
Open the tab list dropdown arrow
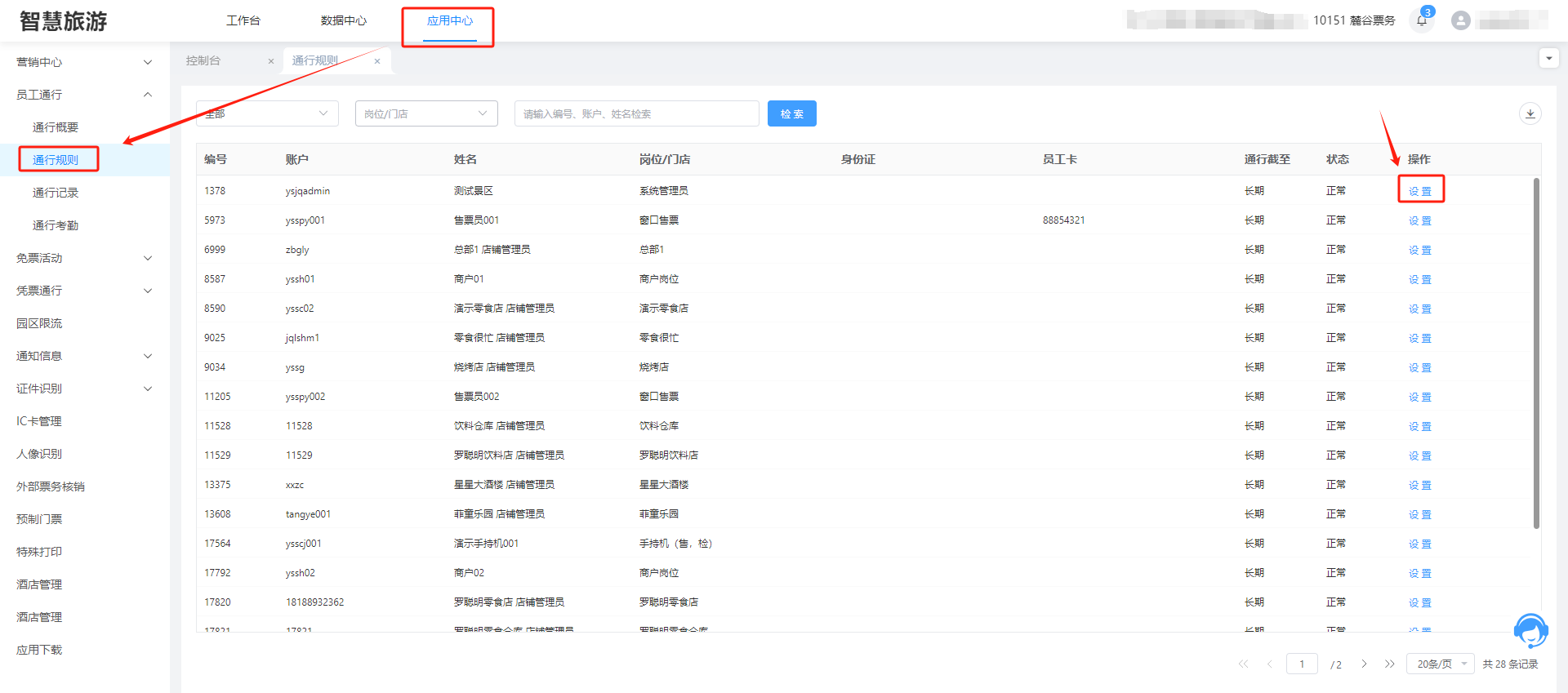1548,59
